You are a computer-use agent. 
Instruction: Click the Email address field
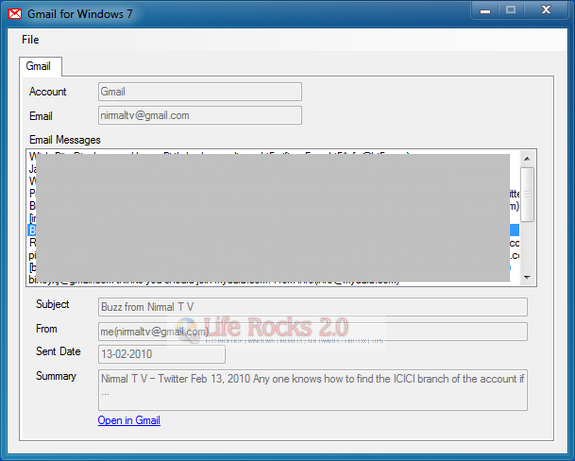pyautogui.click(x=200, y=116)
